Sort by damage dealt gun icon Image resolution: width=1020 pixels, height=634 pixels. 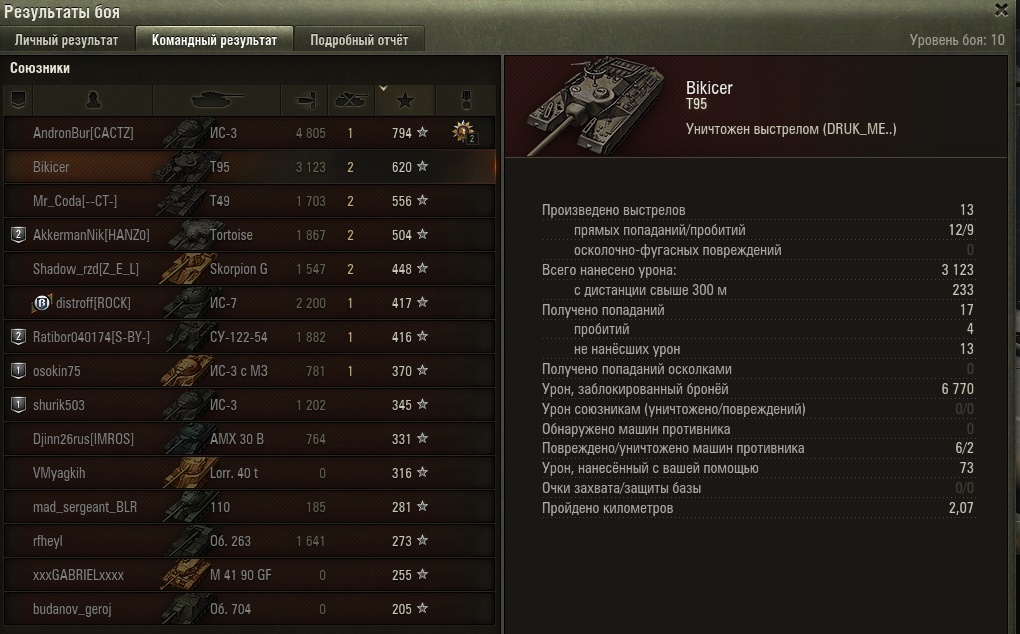(305, 100)
